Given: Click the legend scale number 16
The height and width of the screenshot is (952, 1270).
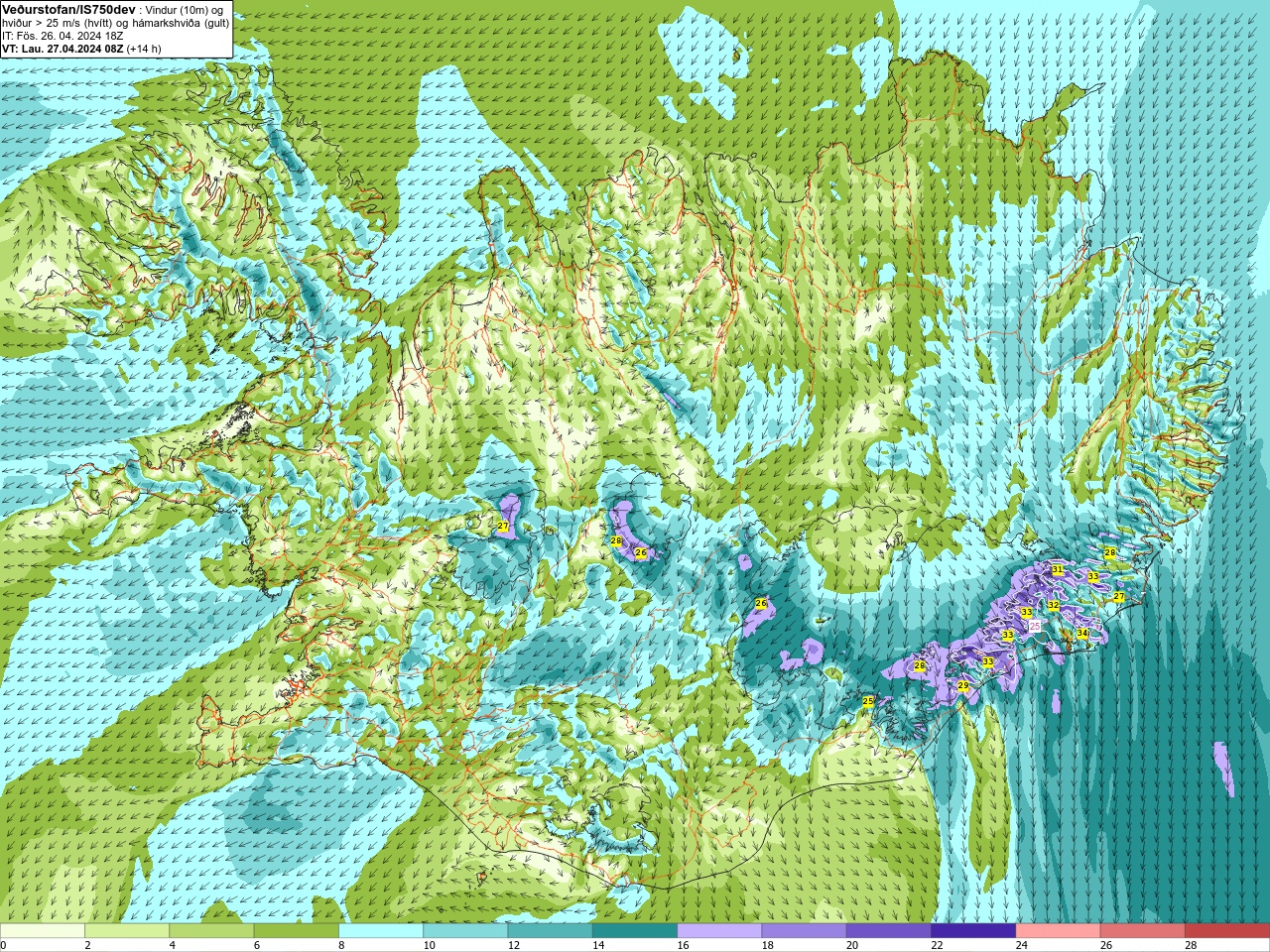Looking at the screenshot, I should pos(684,945).
